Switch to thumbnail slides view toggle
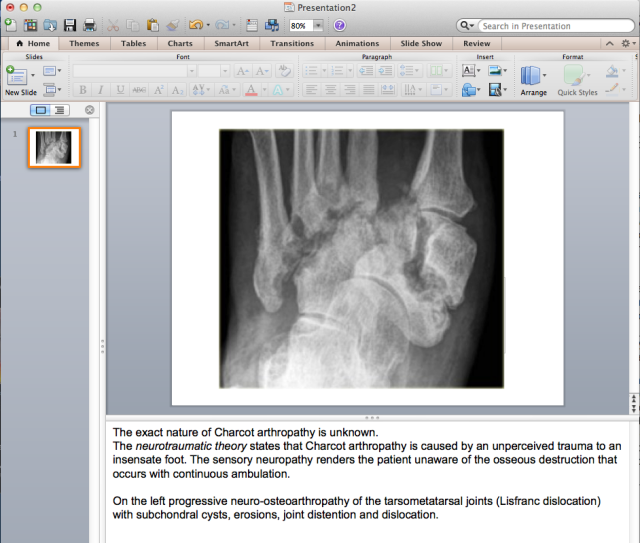640x543 pixels. point(40,110)
